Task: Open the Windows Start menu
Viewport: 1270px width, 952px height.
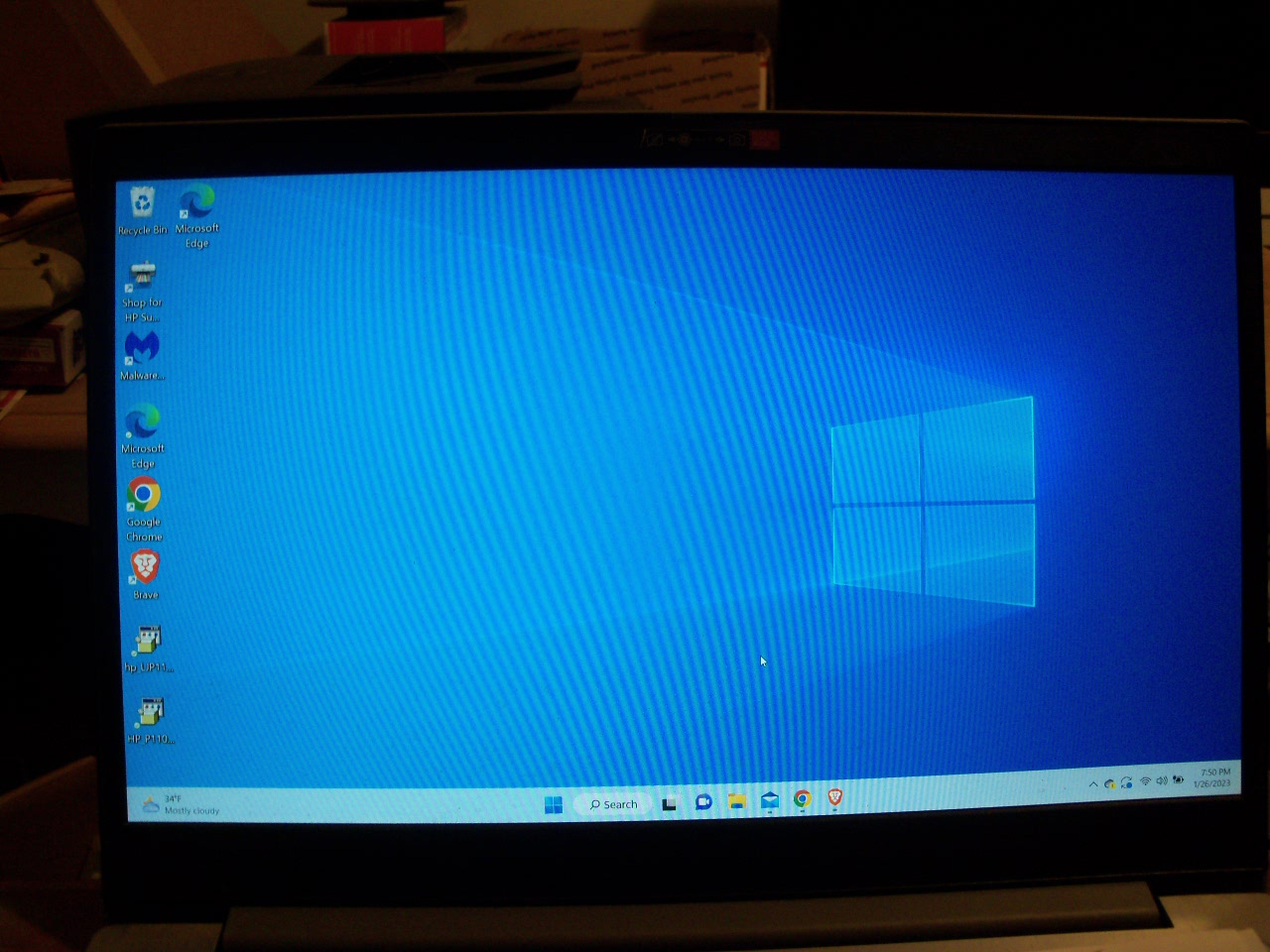Action: coord(554,804)
